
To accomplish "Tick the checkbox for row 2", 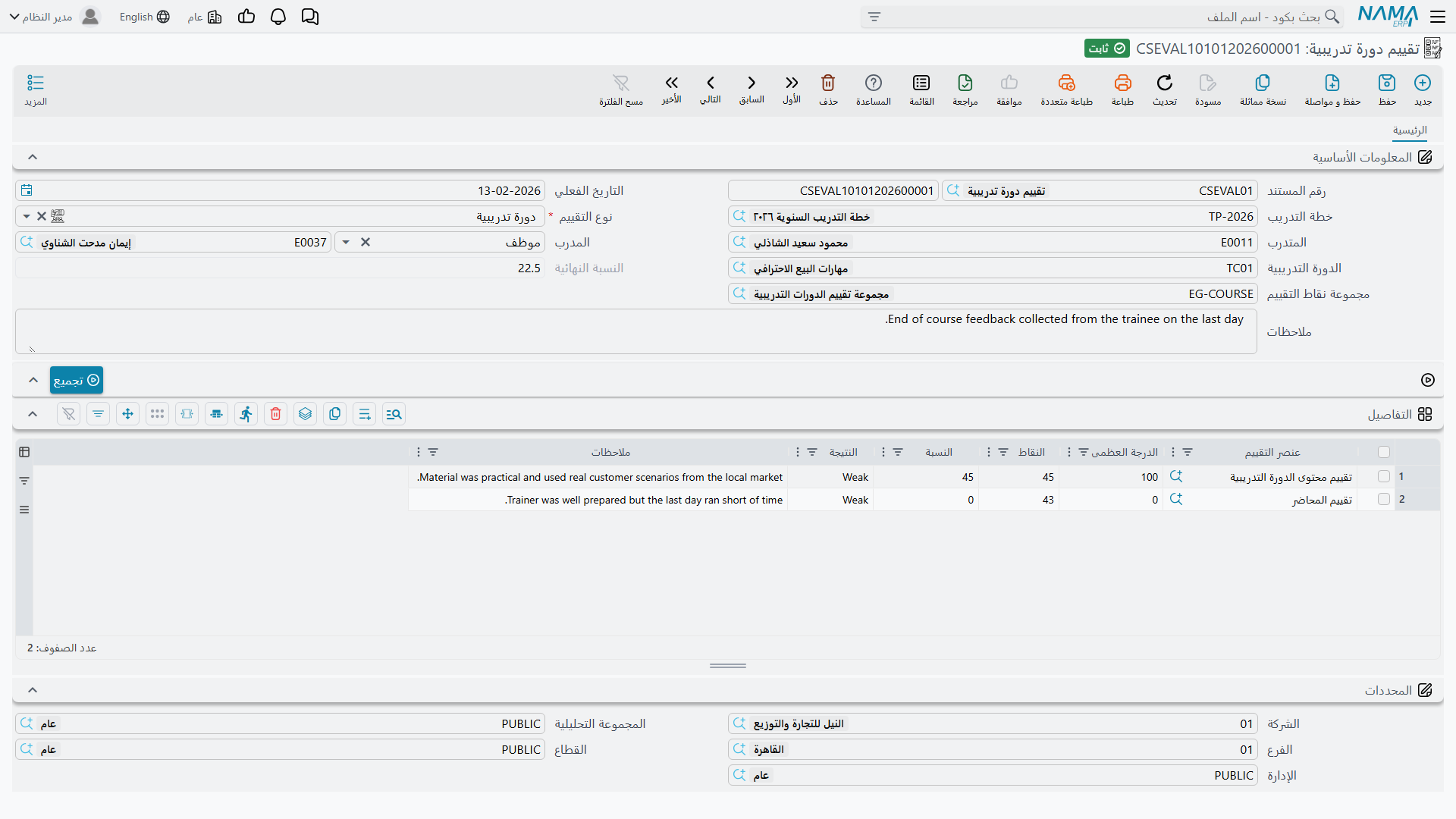I will [x=1384, y=499].
